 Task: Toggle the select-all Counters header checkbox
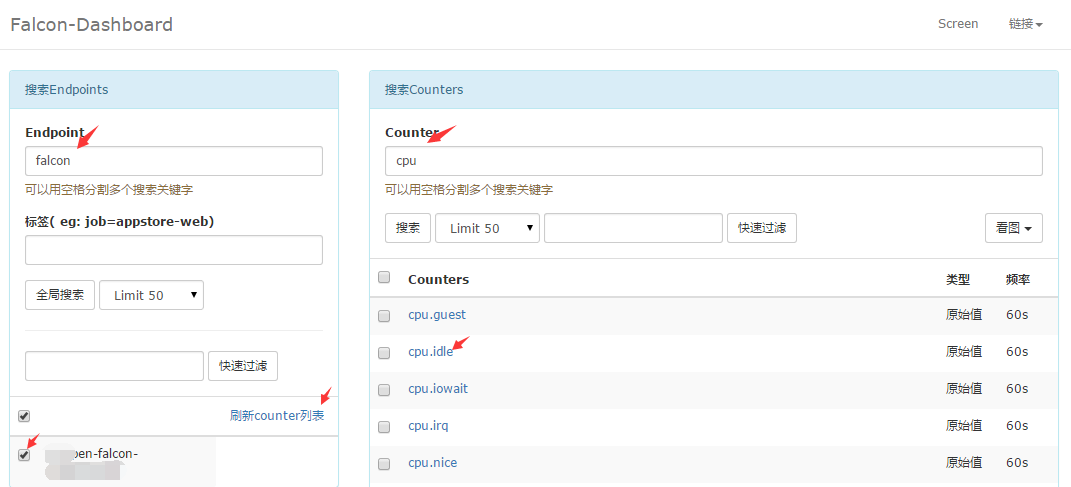384,278
